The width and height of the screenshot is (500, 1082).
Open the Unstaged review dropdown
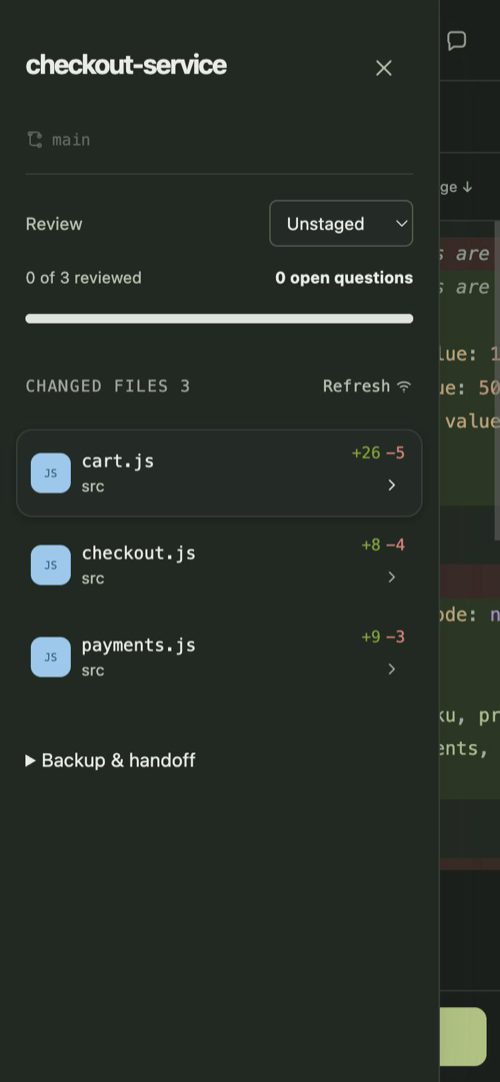(341, 224)
